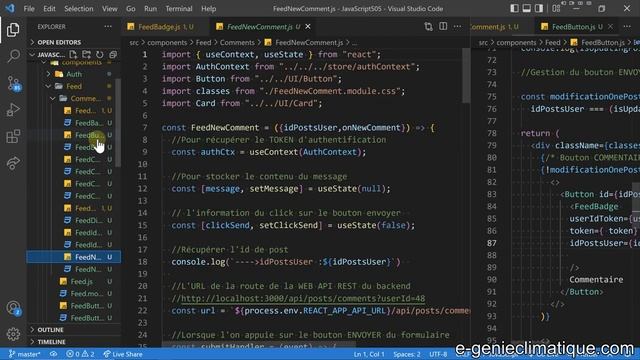Open Explorer views and more actions menu

click(x=108, y=27)
